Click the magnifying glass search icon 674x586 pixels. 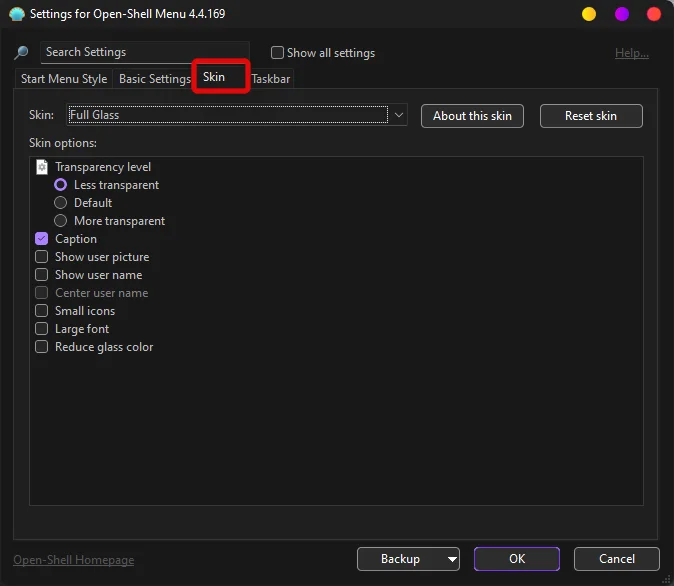coord(21,53)
